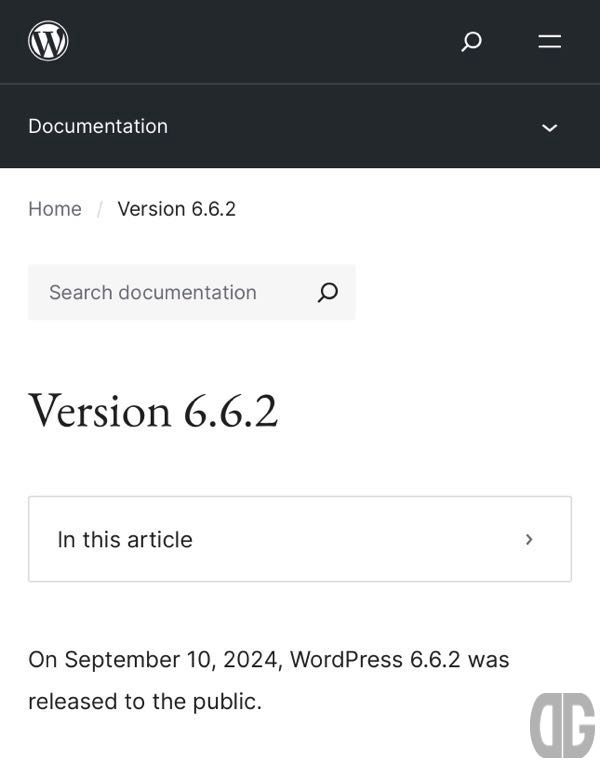Viewport: 600px width, 763px height.
Task: Expand the Documentation chevron dropdown
Action: pyautogui.click(x=549, y=128)
